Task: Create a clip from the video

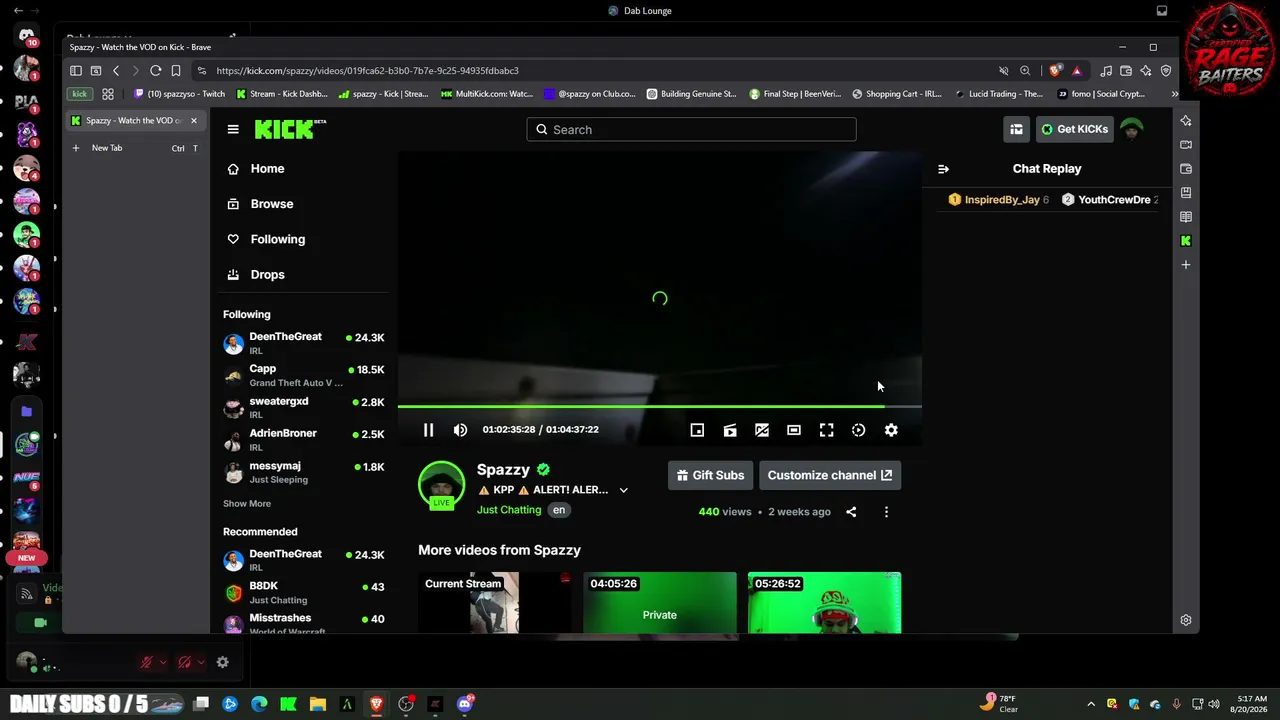Action: pyautogui.click(x=730, y=430)
